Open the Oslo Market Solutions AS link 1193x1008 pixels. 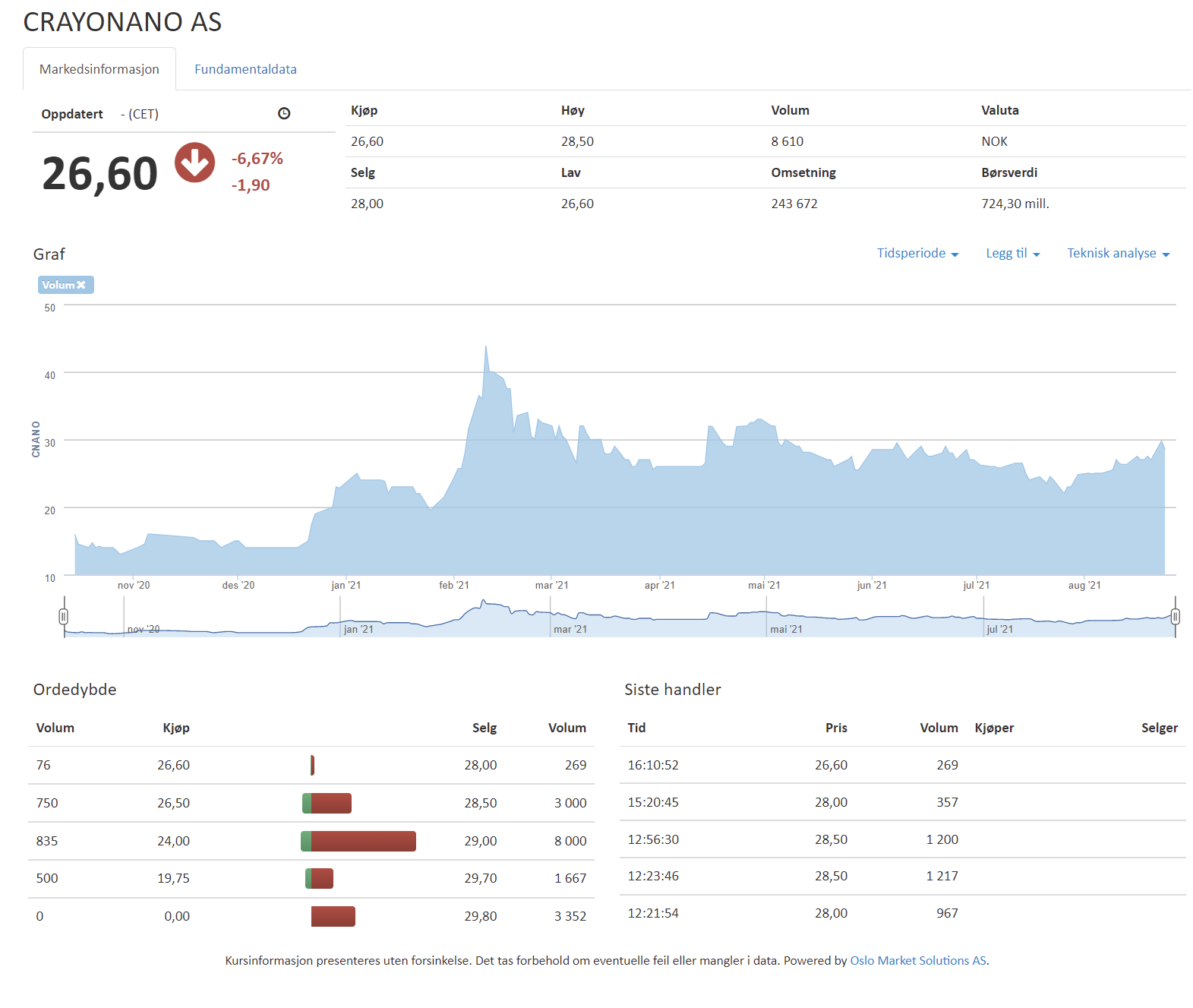click(917, 960)
